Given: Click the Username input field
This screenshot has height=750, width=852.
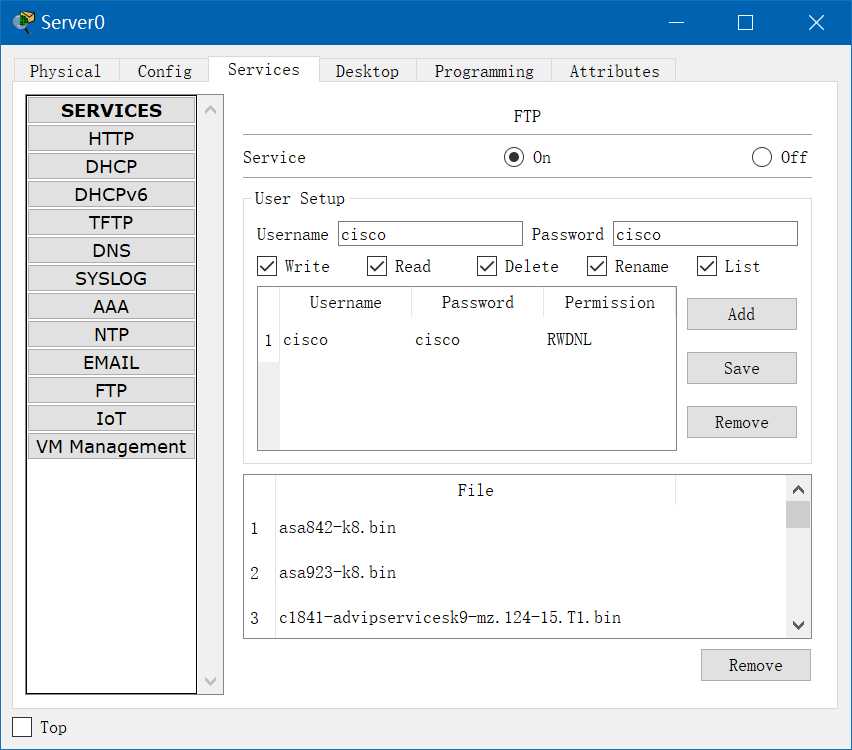Looking at the screenshot, I should (x=430, y=234).
